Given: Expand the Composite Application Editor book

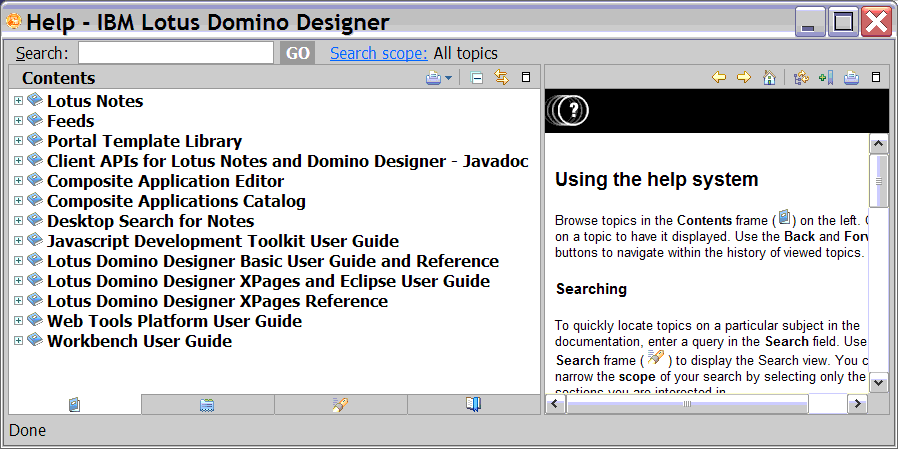Looking at the screenshot, I should [x=18, y=181].
